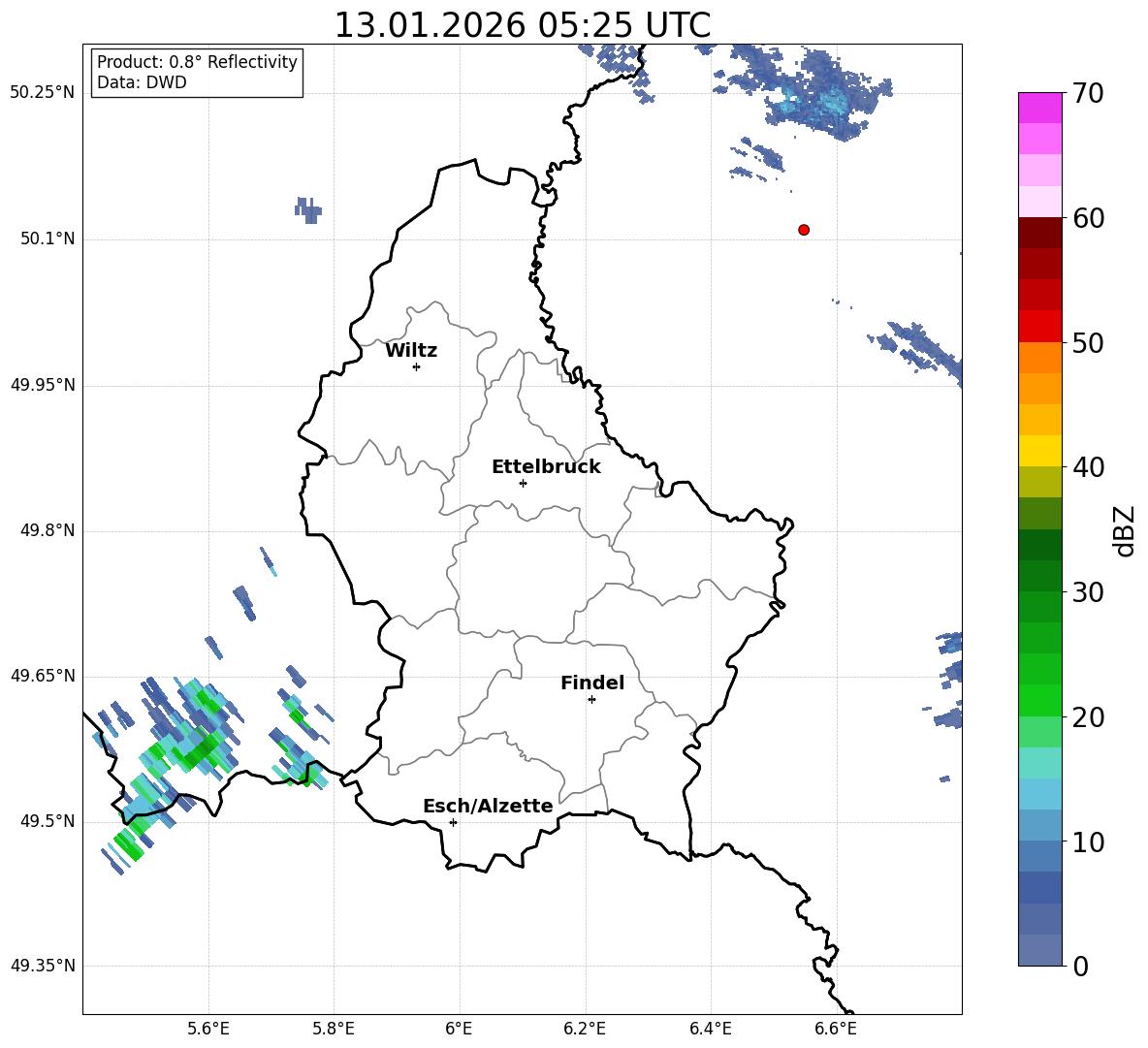Screen dimensions: 1148x1048
Task: Pick the magenta colorbar segment just below 70
Action: [1039, 108]
